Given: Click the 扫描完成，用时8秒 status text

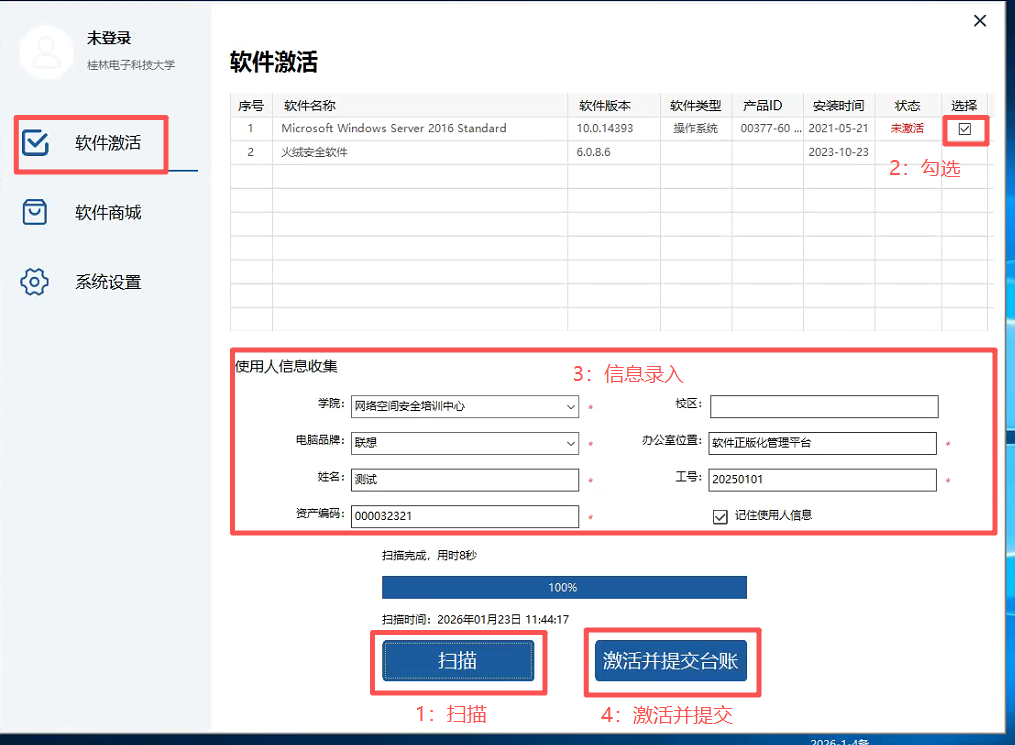Looking at the screenshot, I should pyautogui.click(x=429, y=555).
